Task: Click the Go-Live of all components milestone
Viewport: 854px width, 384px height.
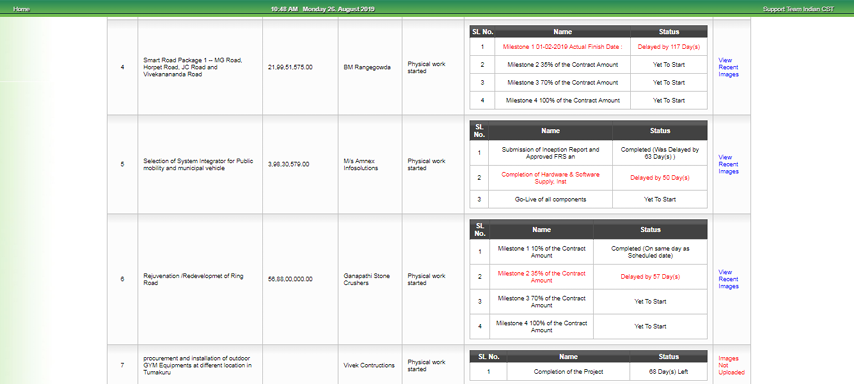Action: 550,199
